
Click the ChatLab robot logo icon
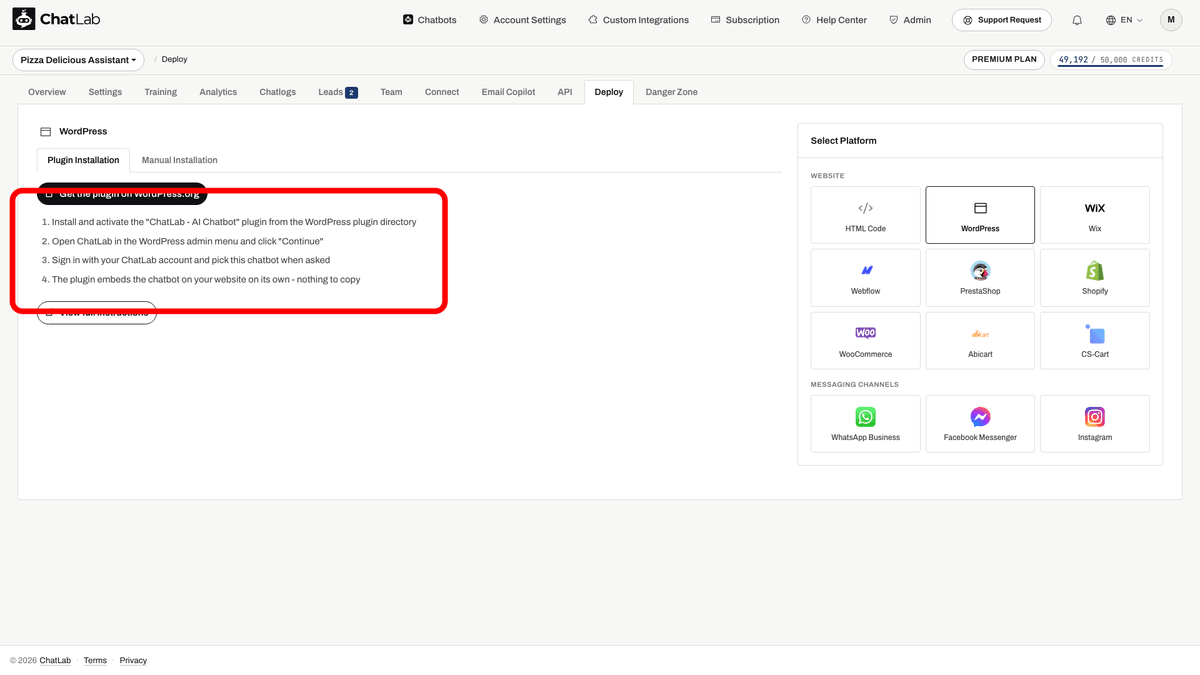(23, 19)
